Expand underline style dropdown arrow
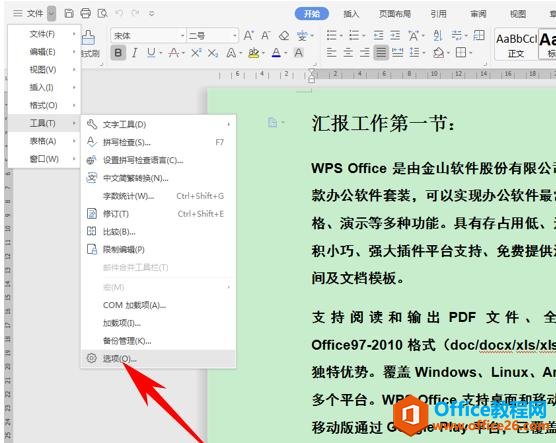Screen dimensions: 556x443 (161, 53)
